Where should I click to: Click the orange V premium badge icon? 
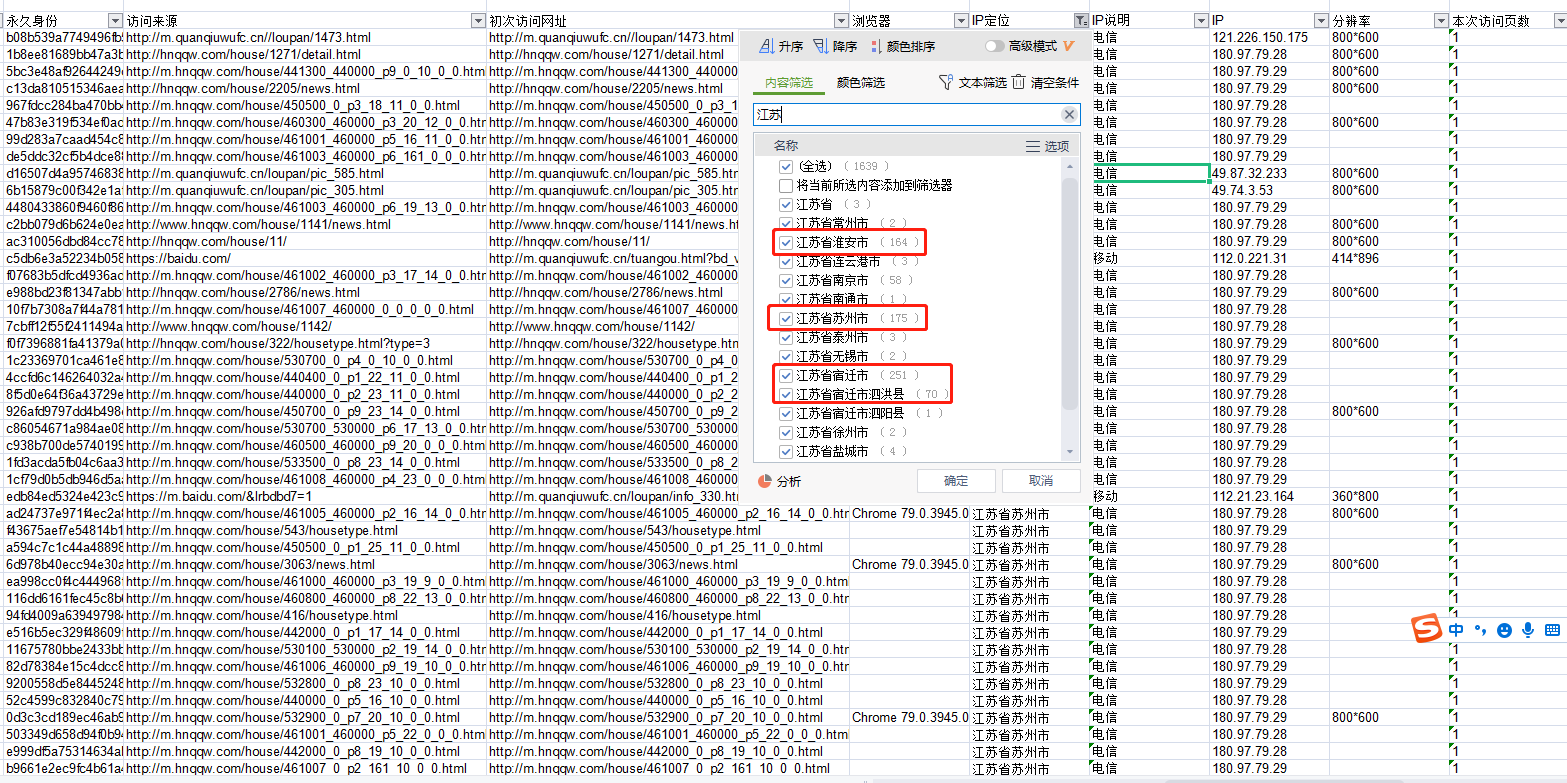tap(1069, 46)
